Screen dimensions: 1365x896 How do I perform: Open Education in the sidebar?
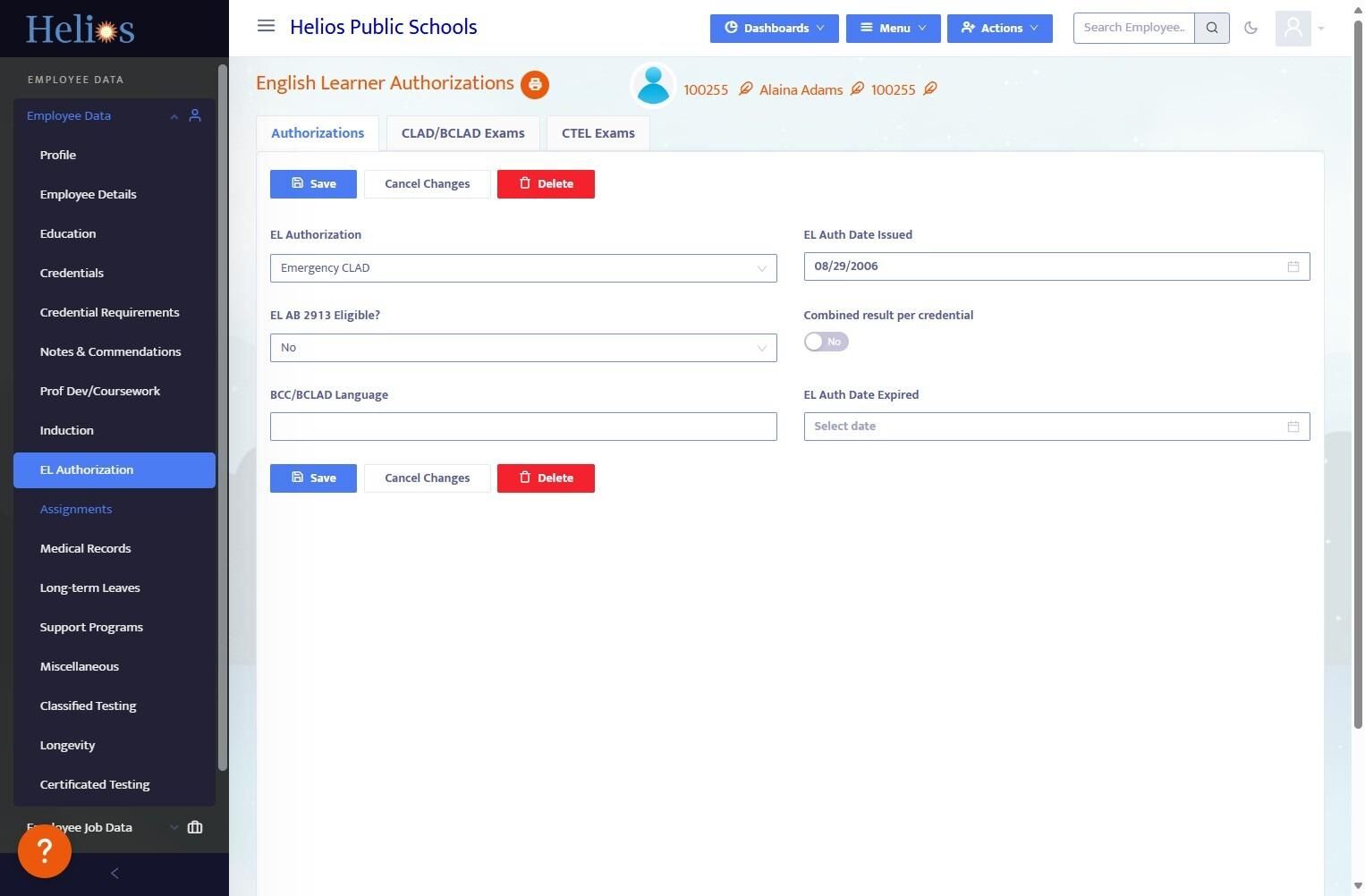(x=114, y=233)
